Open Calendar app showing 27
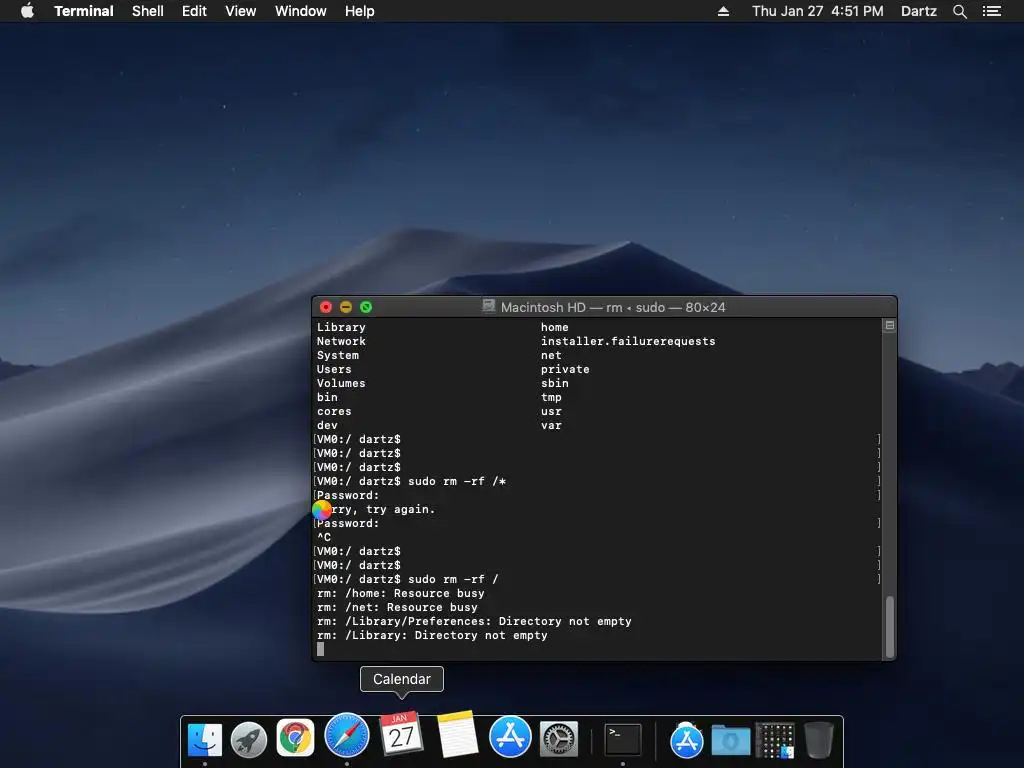The height and width of the screenshot is (768, 1024). (401, 733)
